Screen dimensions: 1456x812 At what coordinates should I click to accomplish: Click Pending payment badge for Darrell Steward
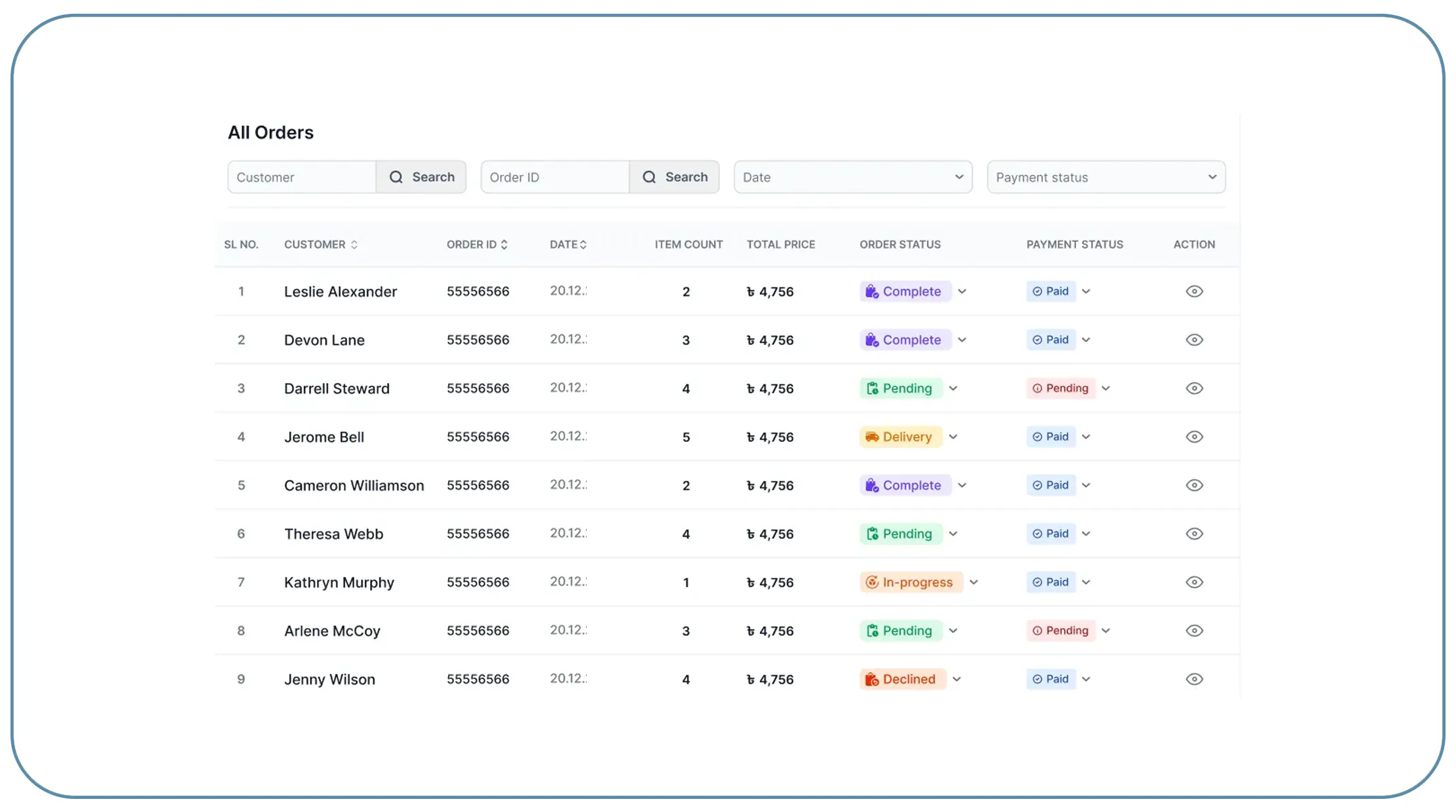pos(1060,388)
